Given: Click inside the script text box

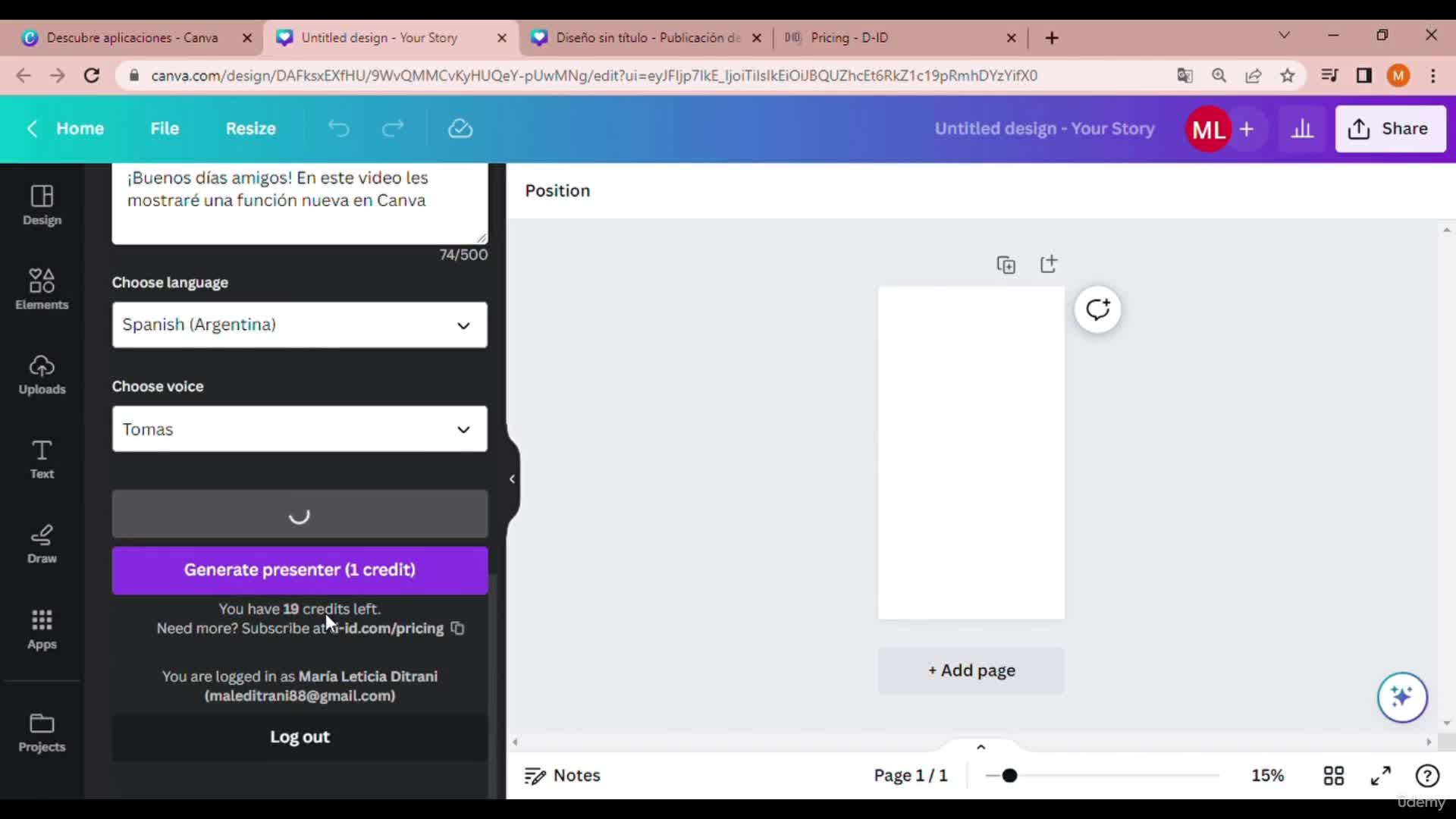Looking at the screenshot, I should point(300,203).
